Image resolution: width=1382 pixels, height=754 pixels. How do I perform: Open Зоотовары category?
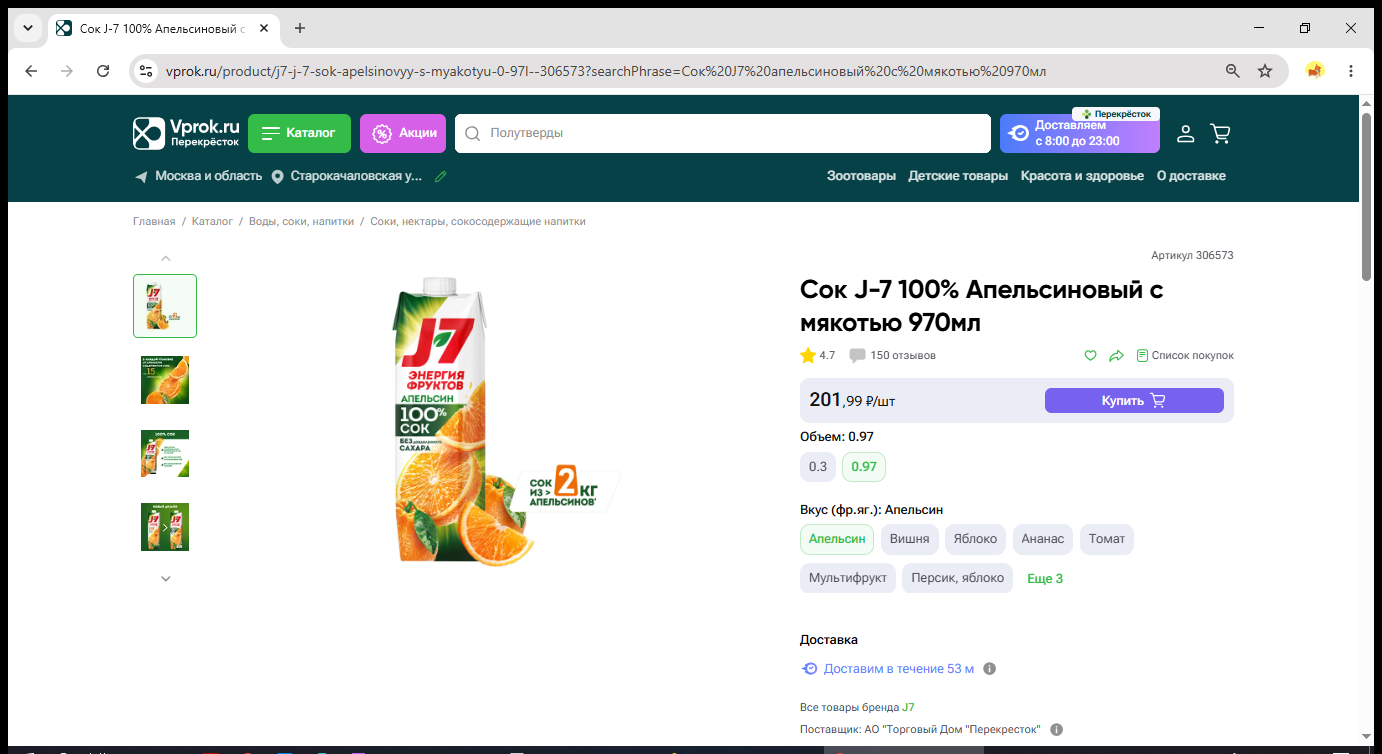(x=861, y=176)
